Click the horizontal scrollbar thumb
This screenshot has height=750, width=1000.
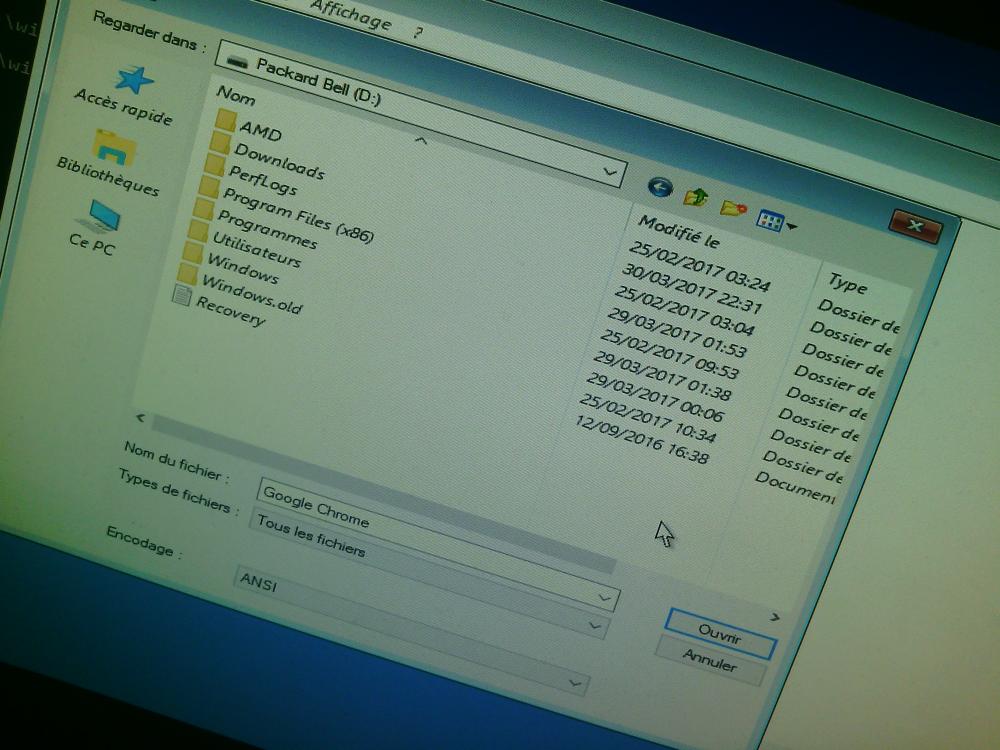383,493
